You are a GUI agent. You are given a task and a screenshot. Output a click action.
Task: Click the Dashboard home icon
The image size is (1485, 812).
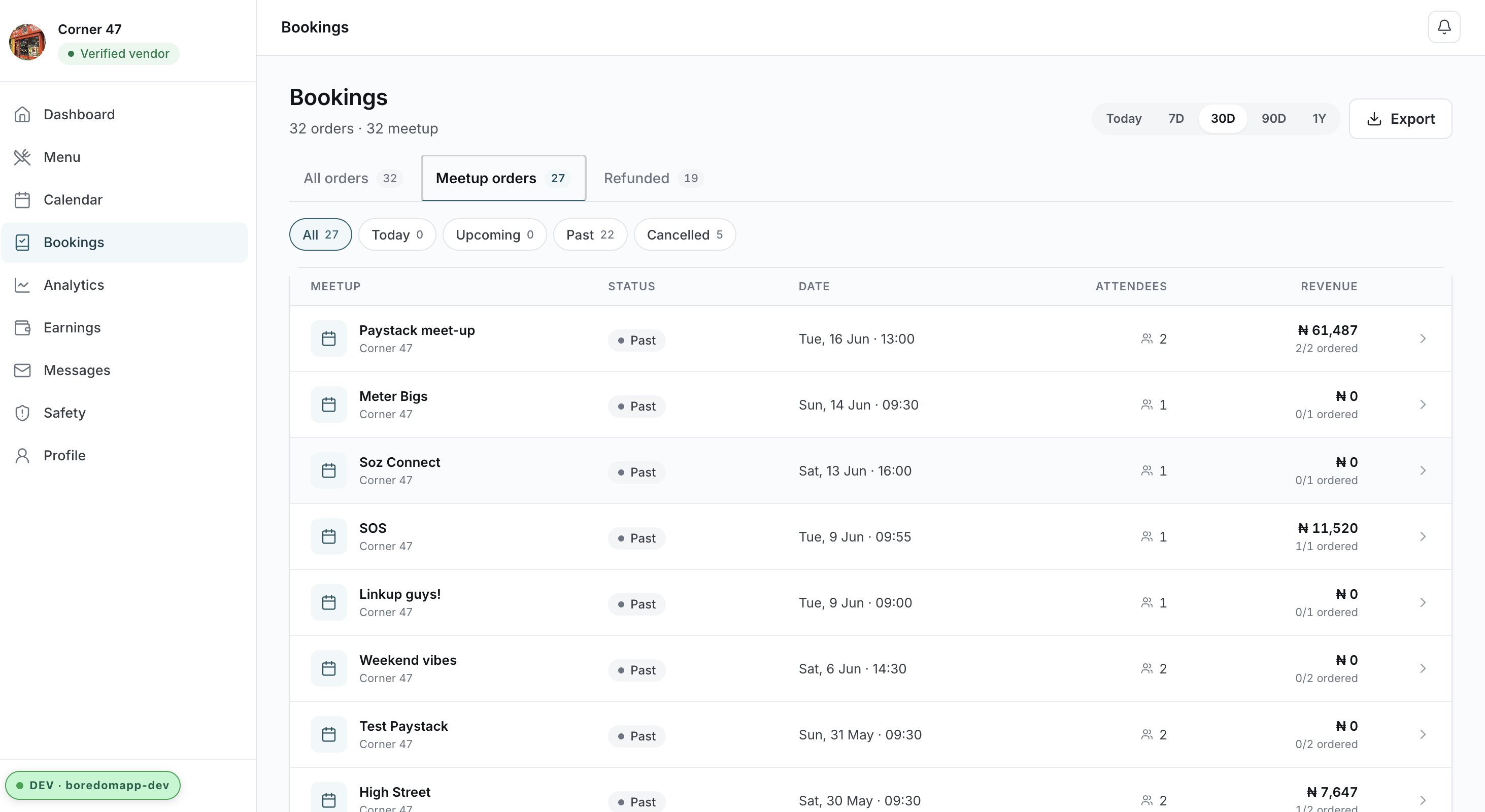(x=22, y=114)
